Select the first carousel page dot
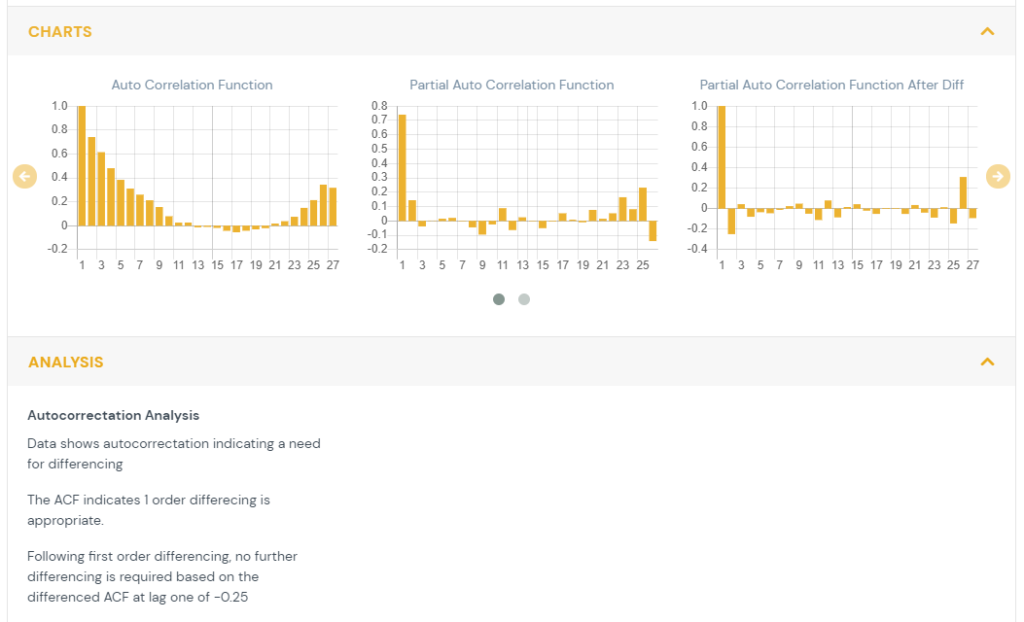1024x622 pixels. (499, 299)
